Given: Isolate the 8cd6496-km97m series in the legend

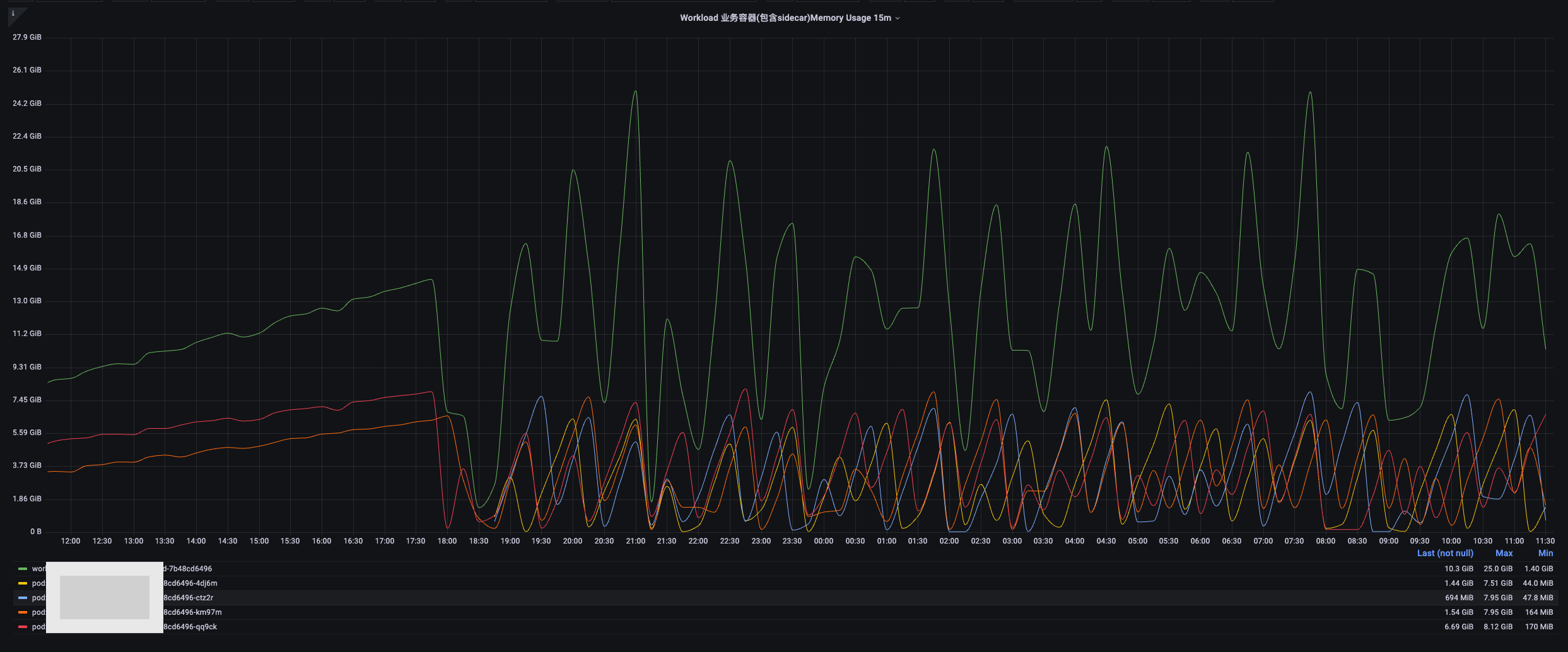Looking at the screenshot, I should click(192, 612).
